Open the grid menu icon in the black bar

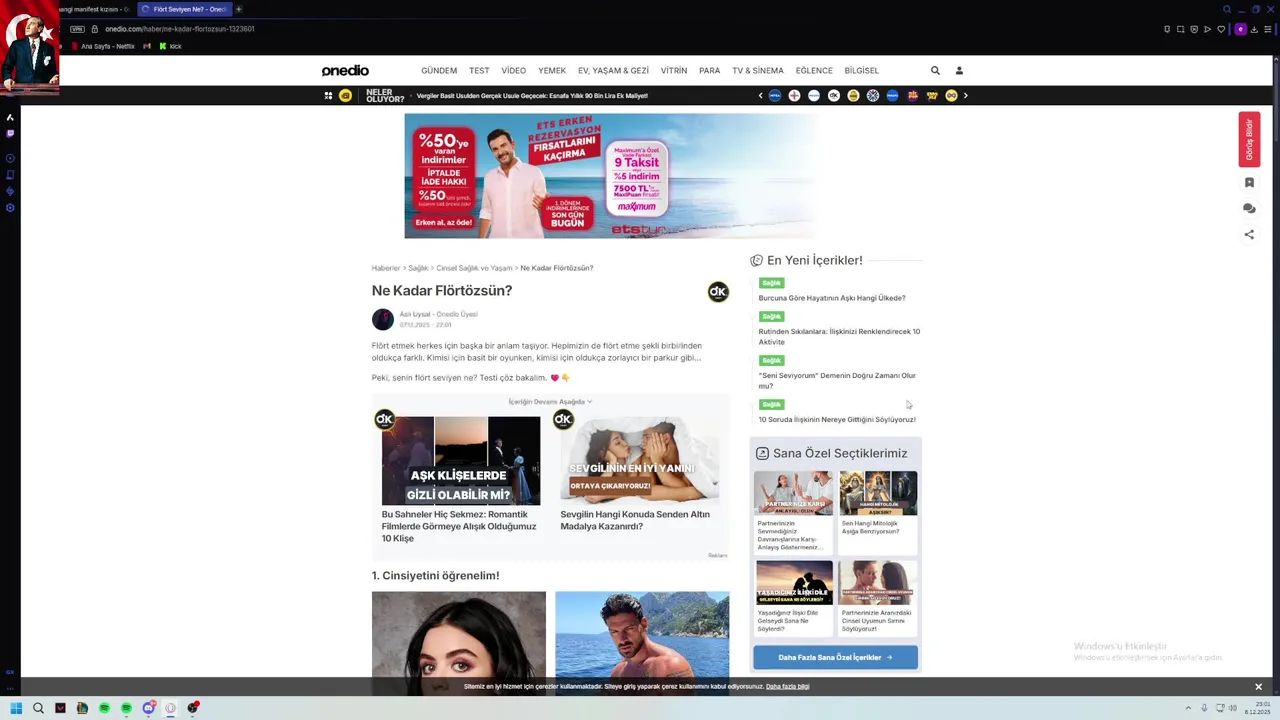click(328, 96)
